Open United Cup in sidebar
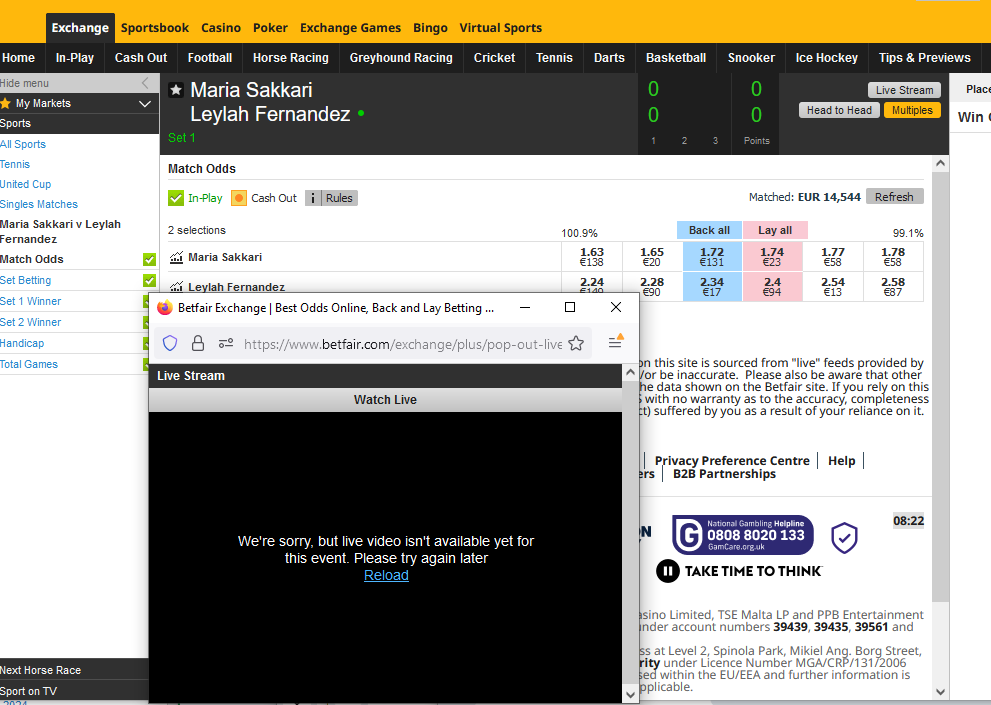The width and height of the screenshot is (991, 705). click(x=25, y=184)
